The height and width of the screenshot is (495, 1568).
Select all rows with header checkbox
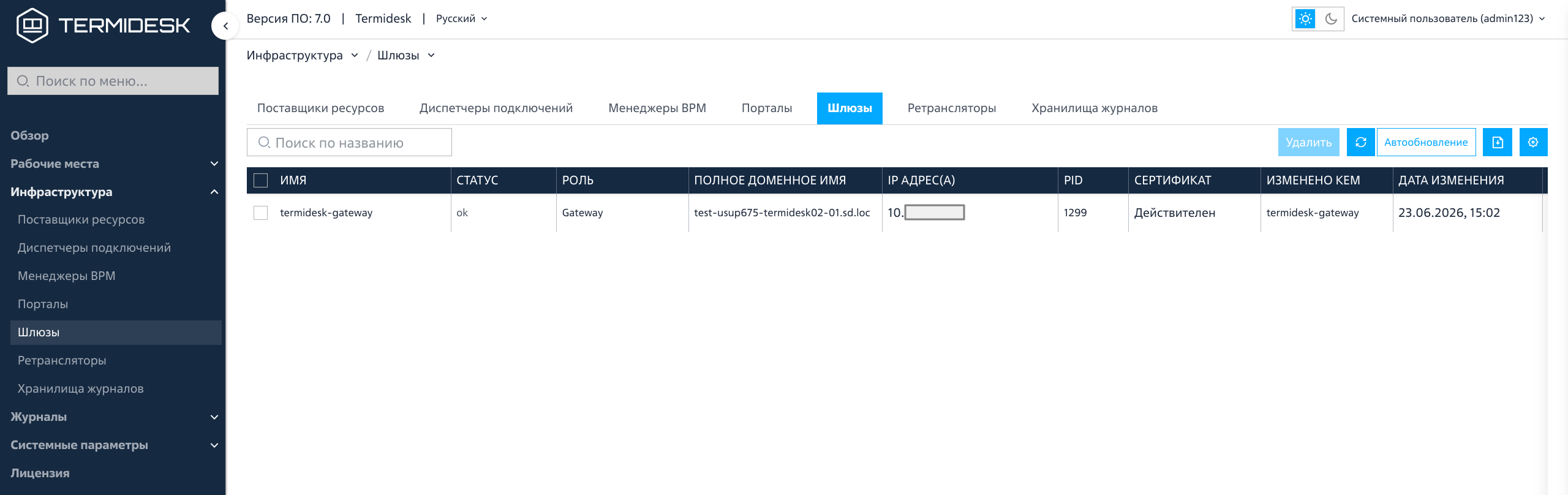(261, 180)
